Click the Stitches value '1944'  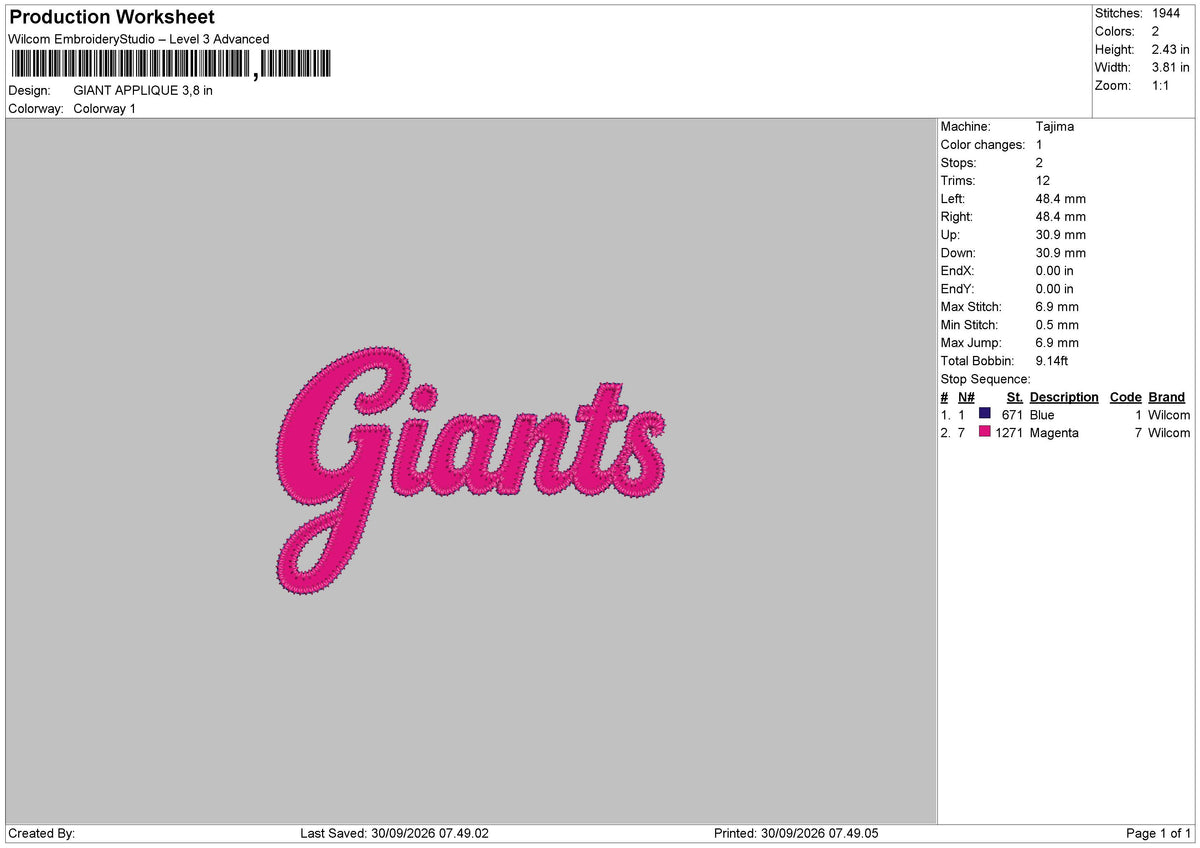pyautogui.click(x=1166, y=13)
